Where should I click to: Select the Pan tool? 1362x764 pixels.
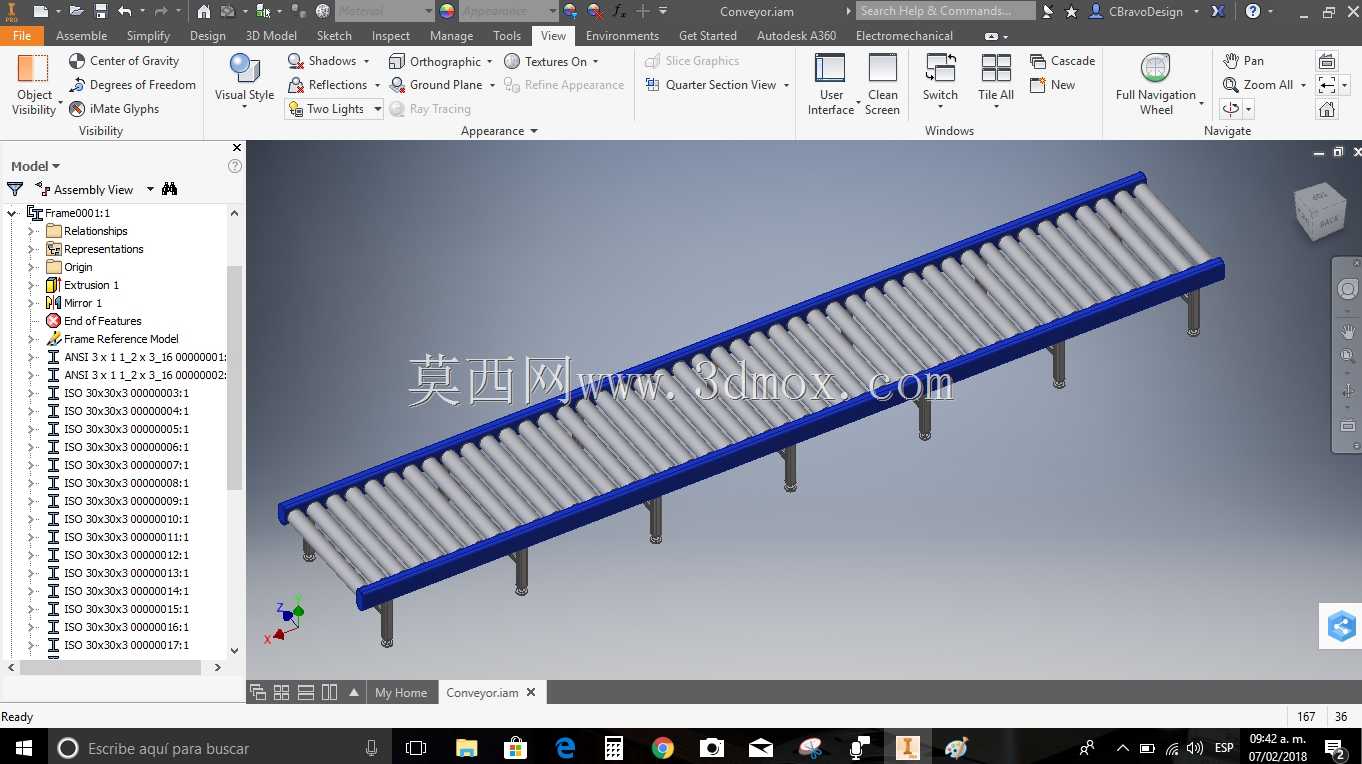[1243, 61]
